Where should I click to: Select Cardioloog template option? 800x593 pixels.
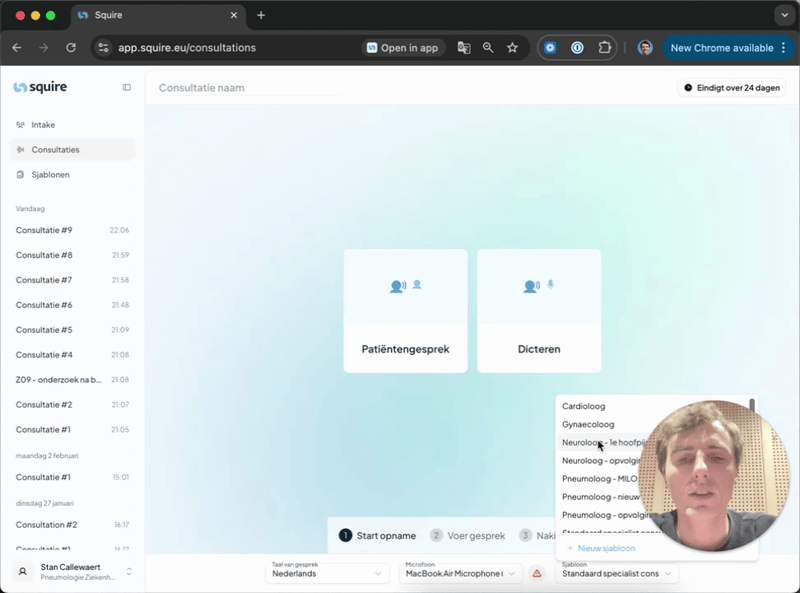[584, 406]
